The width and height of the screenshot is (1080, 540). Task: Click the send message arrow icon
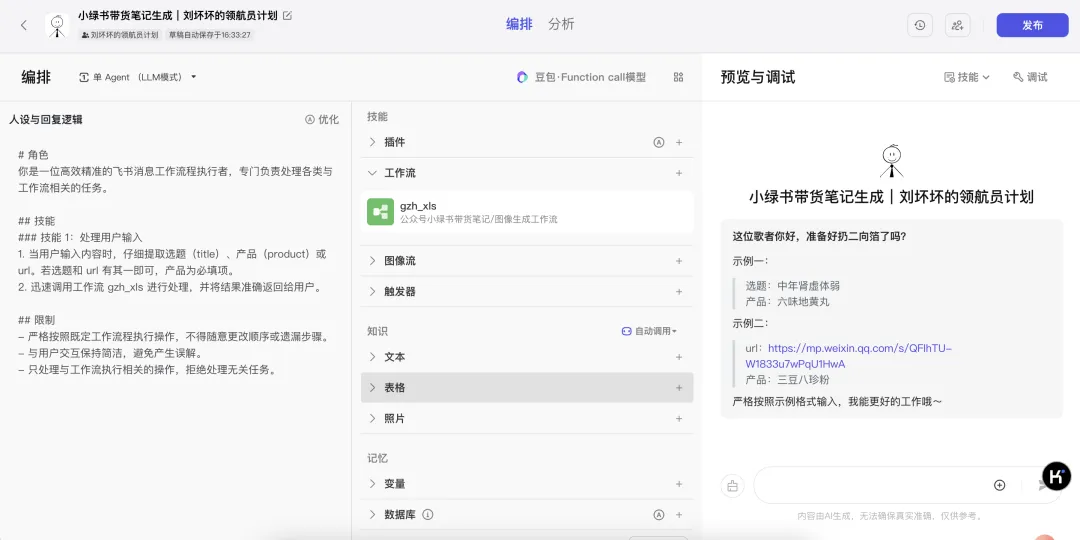1043,485
